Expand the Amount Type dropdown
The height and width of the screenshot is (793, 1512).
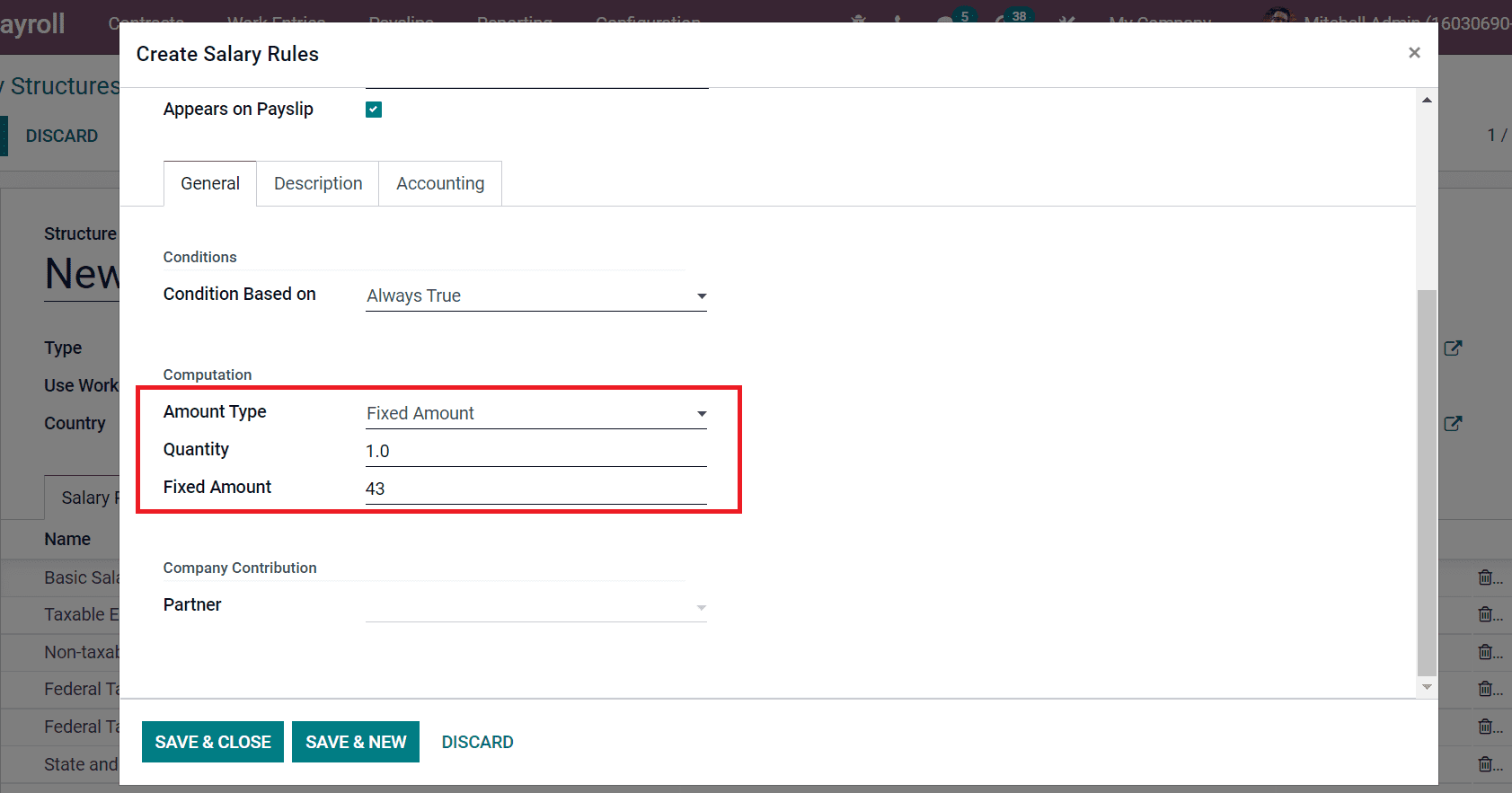click(x=536, y=413)
